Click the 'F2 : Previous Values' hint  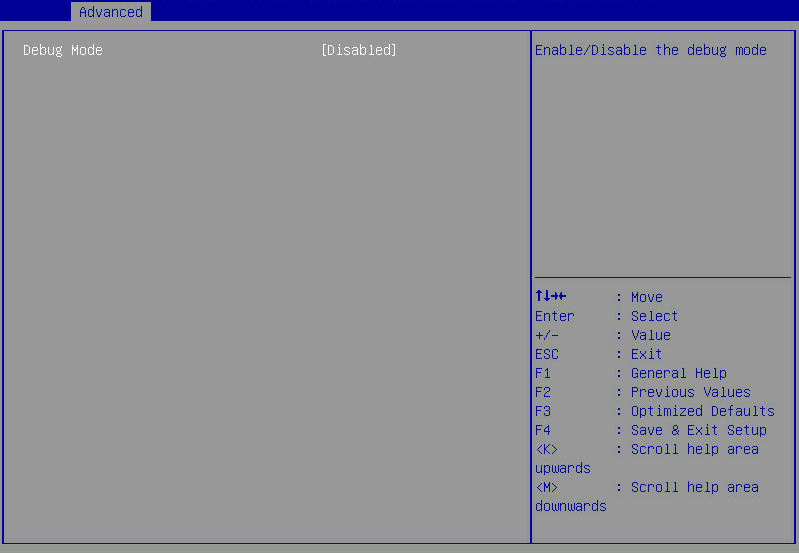(x=643, y=392)
